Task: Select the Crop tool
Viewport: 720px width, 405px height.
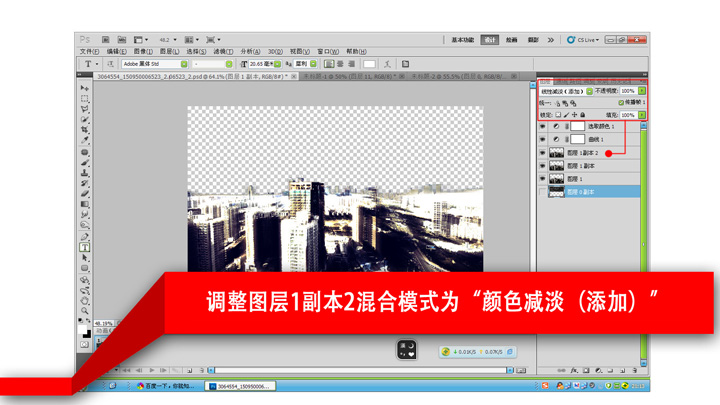Action: (84, 129)
